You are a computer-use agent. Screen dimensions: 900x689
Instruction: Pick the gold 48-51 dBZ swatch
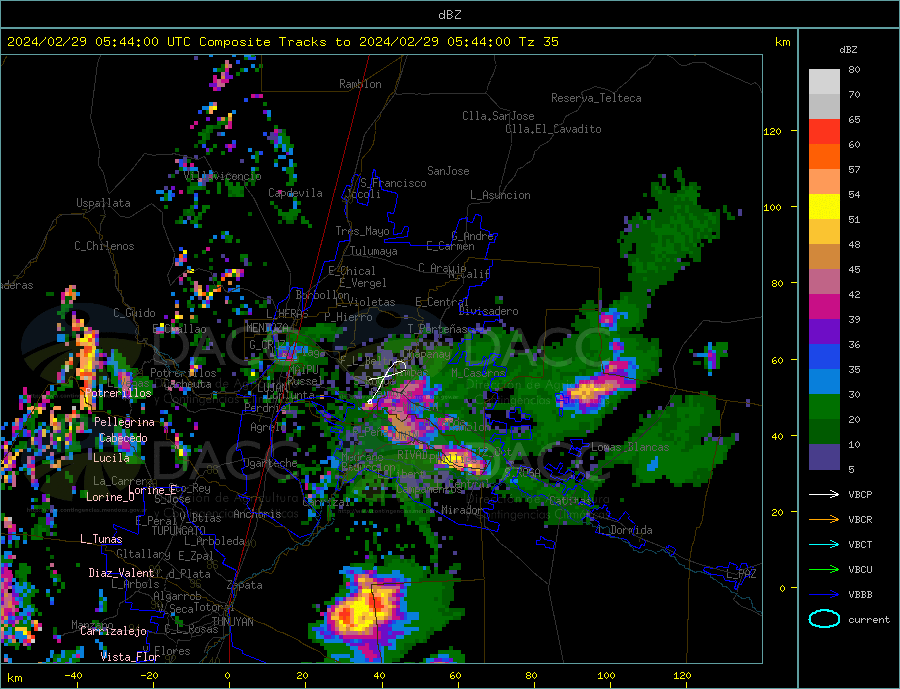click(x=824, y=232)
